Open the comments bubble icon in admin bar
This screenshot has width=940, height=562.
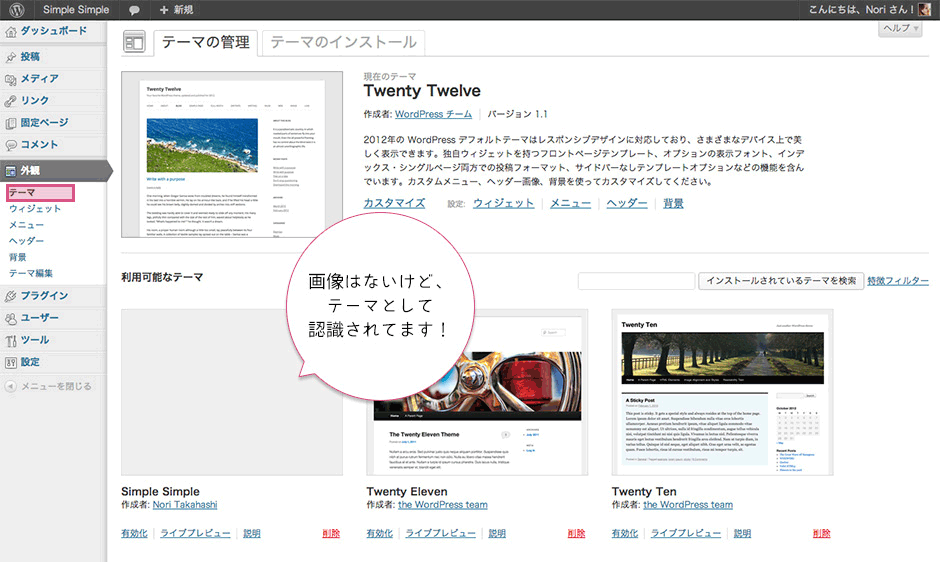tap(135, 10)
